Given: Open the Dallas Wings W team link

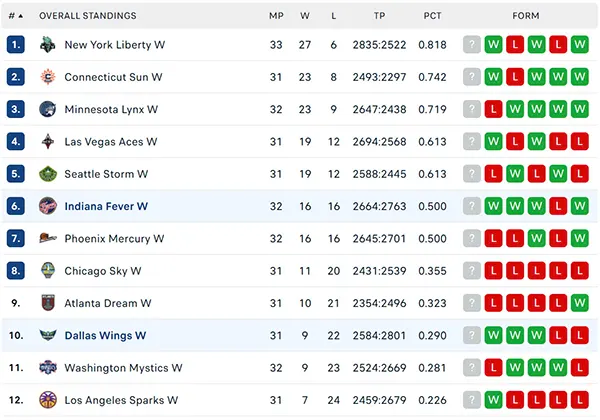Looking at the screenshot, I should tap(105, 335).
